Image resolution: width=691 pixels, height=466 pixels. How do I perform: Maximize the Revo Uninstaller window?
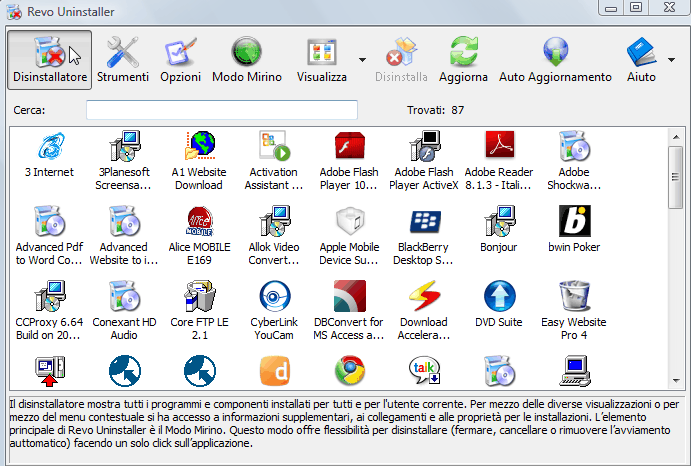(635, 7)
